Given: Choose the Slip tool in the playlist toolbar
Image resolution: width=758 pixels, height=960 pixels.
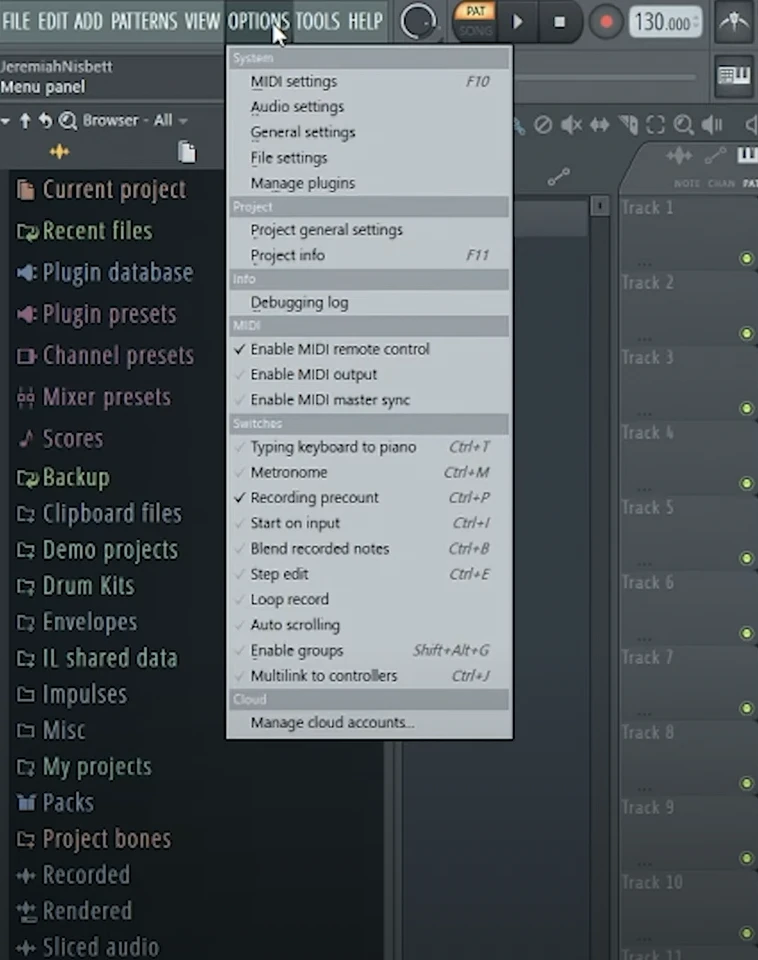Looking at the screenshot, I should click(599, 125).
